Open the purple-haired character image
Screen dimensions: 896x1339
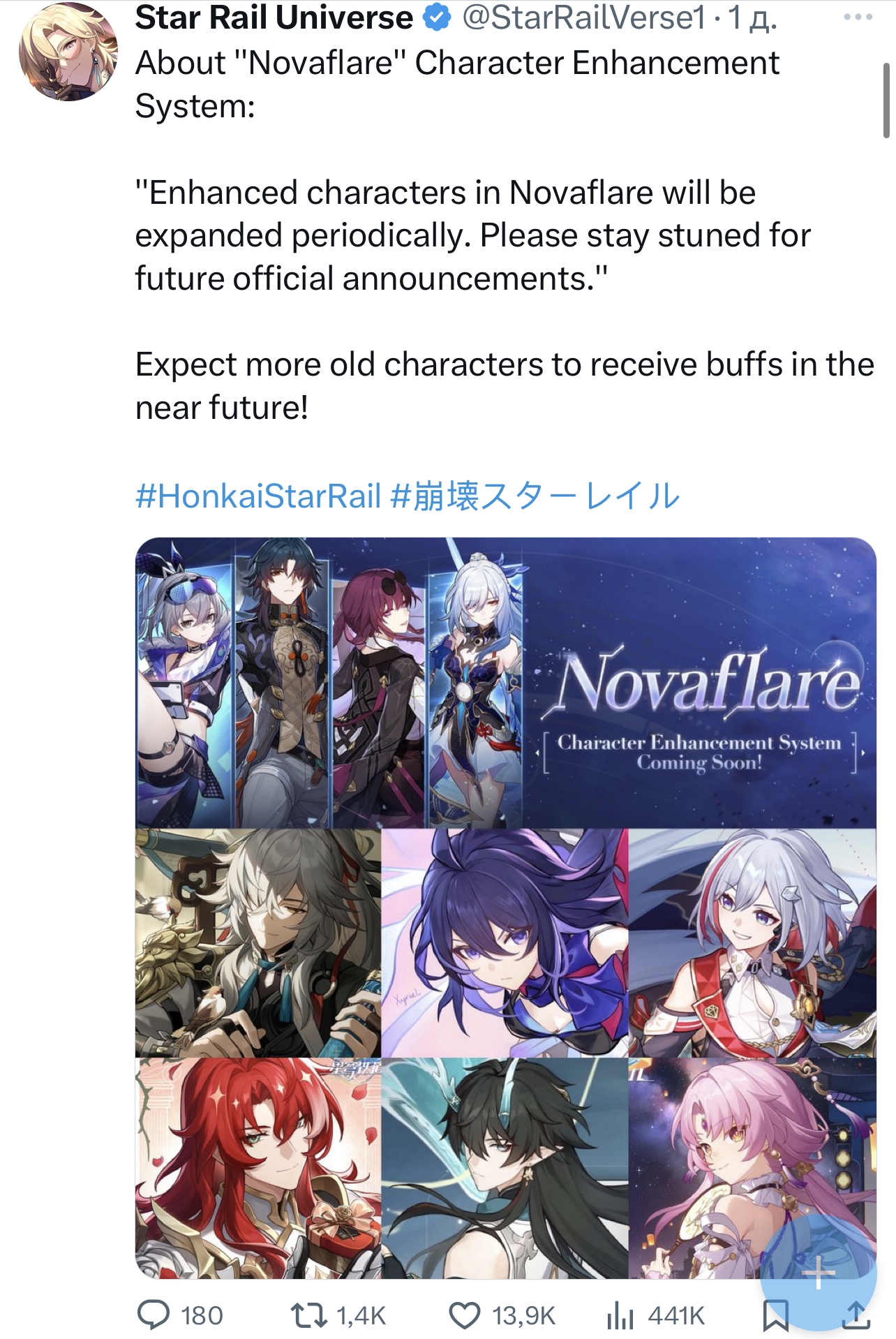pos(505,942)
